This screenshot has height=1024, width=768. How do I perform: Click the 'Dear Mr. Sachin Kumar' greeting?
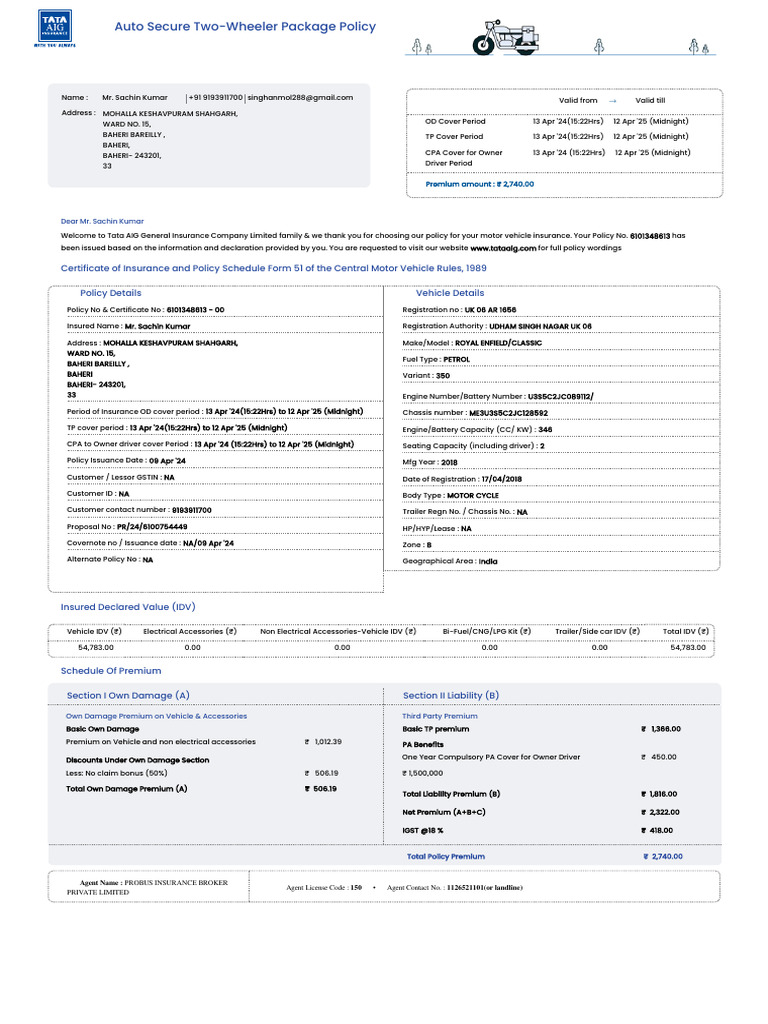click(102, 221)
